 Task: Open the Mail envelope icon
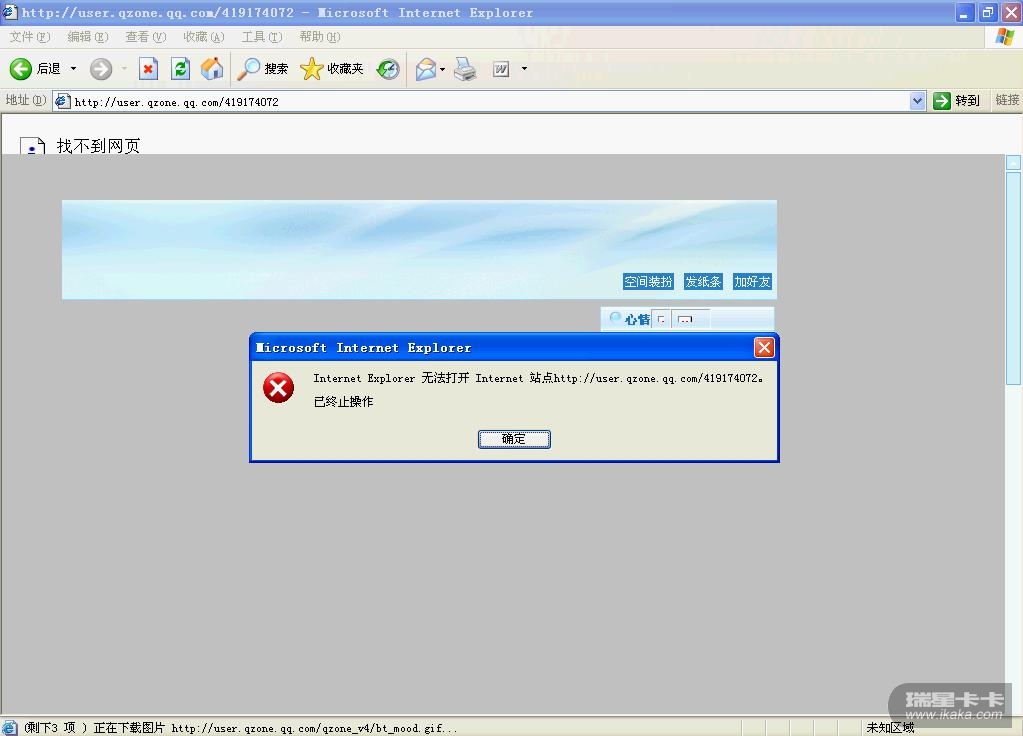point(425,69)
